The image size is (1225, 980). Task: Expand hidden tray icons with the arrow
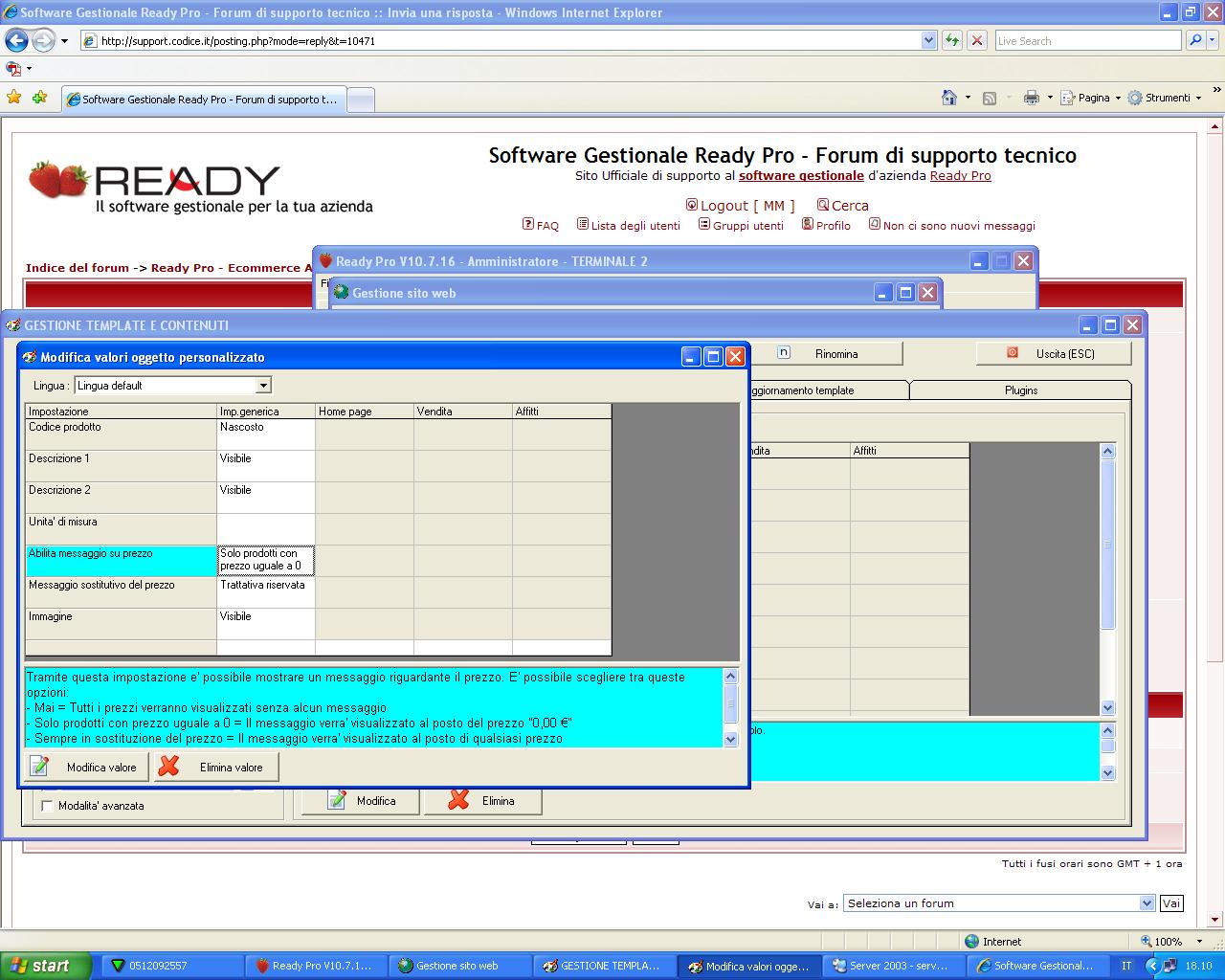pos(1153,966)
